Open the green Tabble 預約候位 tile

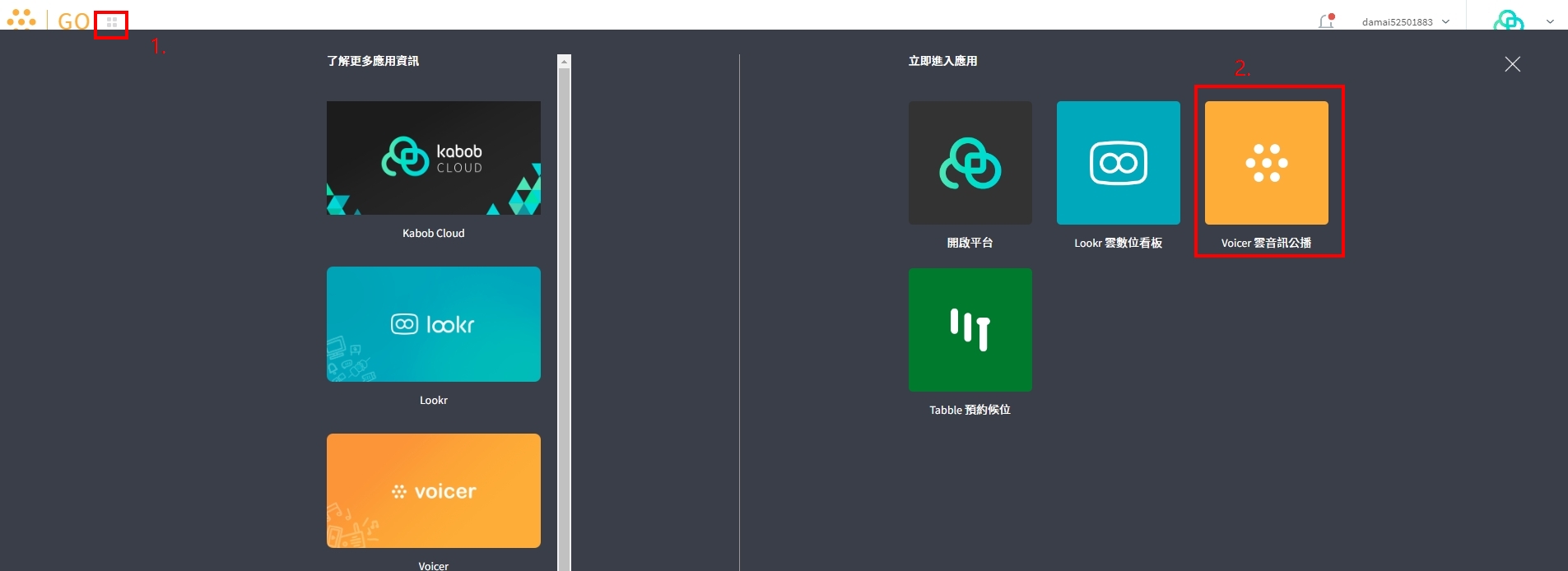tap(970, 330)
